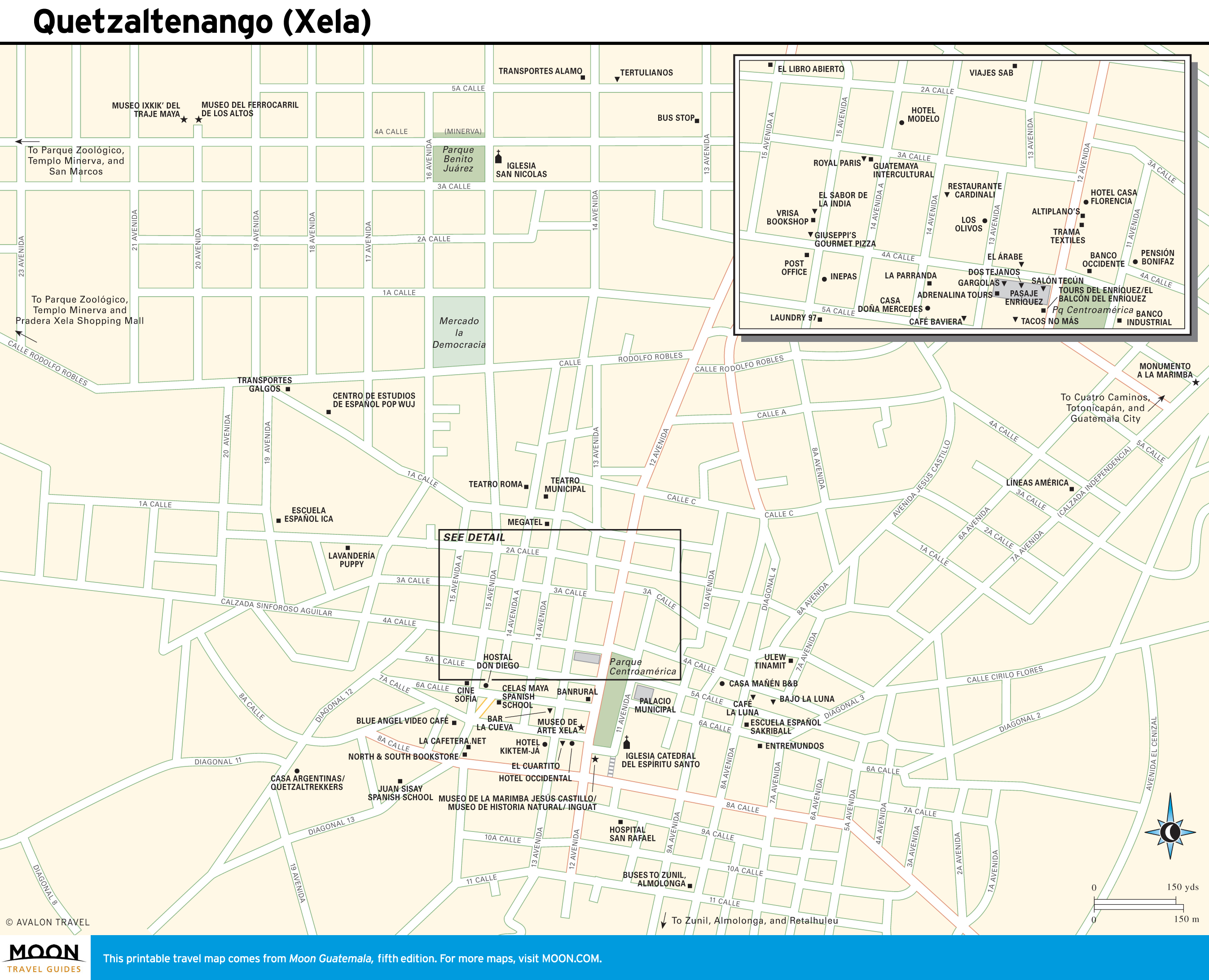Click the Palacio Municipal building label
Screen dimensions: 1209x980
tap(655, 705)
